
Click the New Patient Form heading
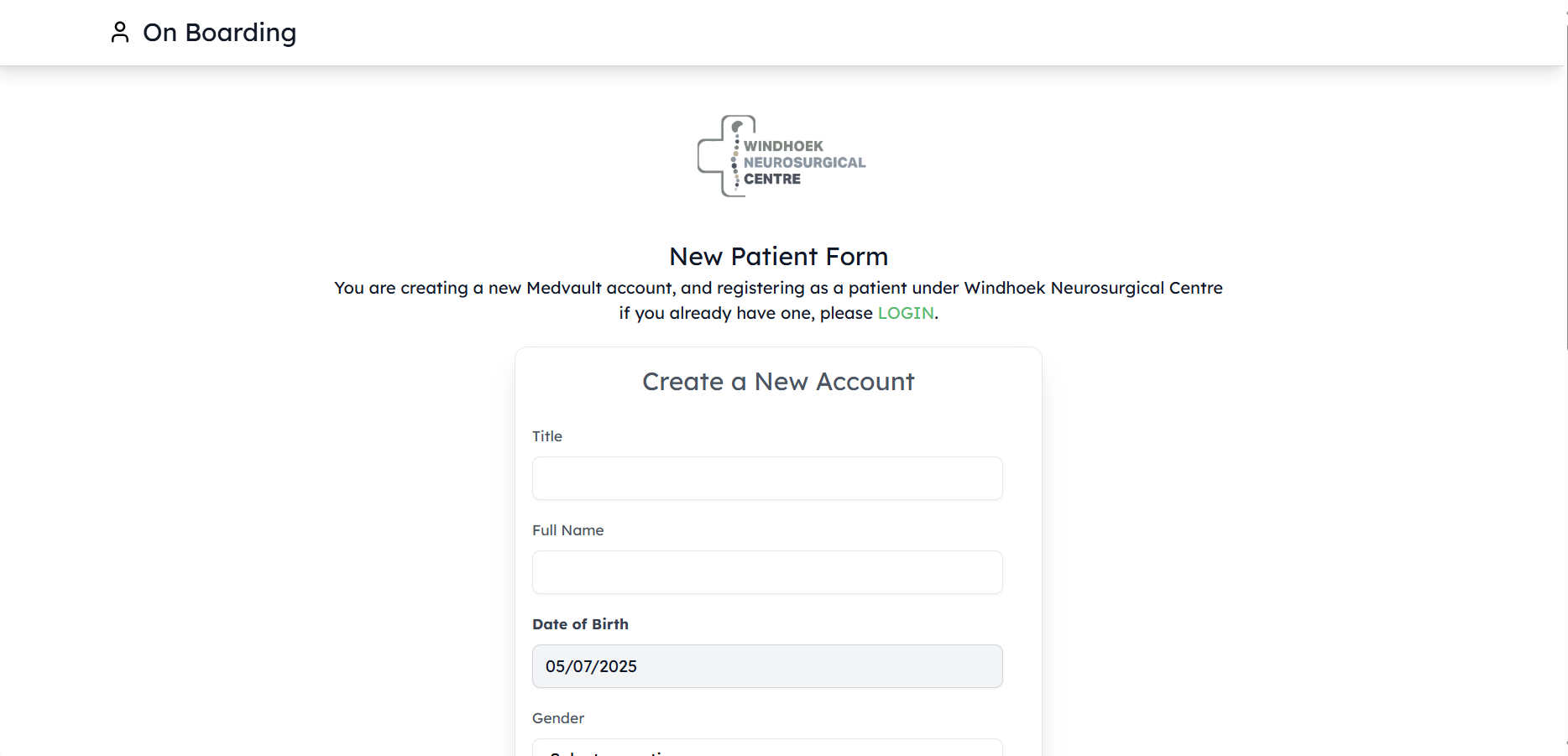coord(778,256)
